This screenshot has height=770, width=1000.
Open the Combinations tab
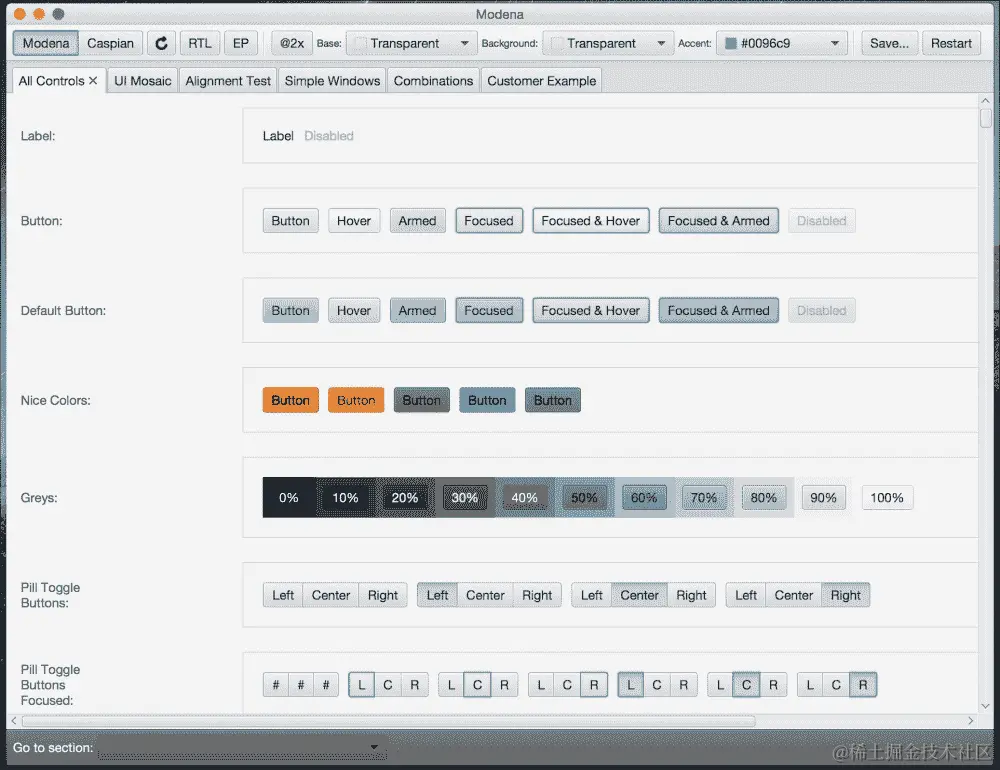tap(433, 80)
